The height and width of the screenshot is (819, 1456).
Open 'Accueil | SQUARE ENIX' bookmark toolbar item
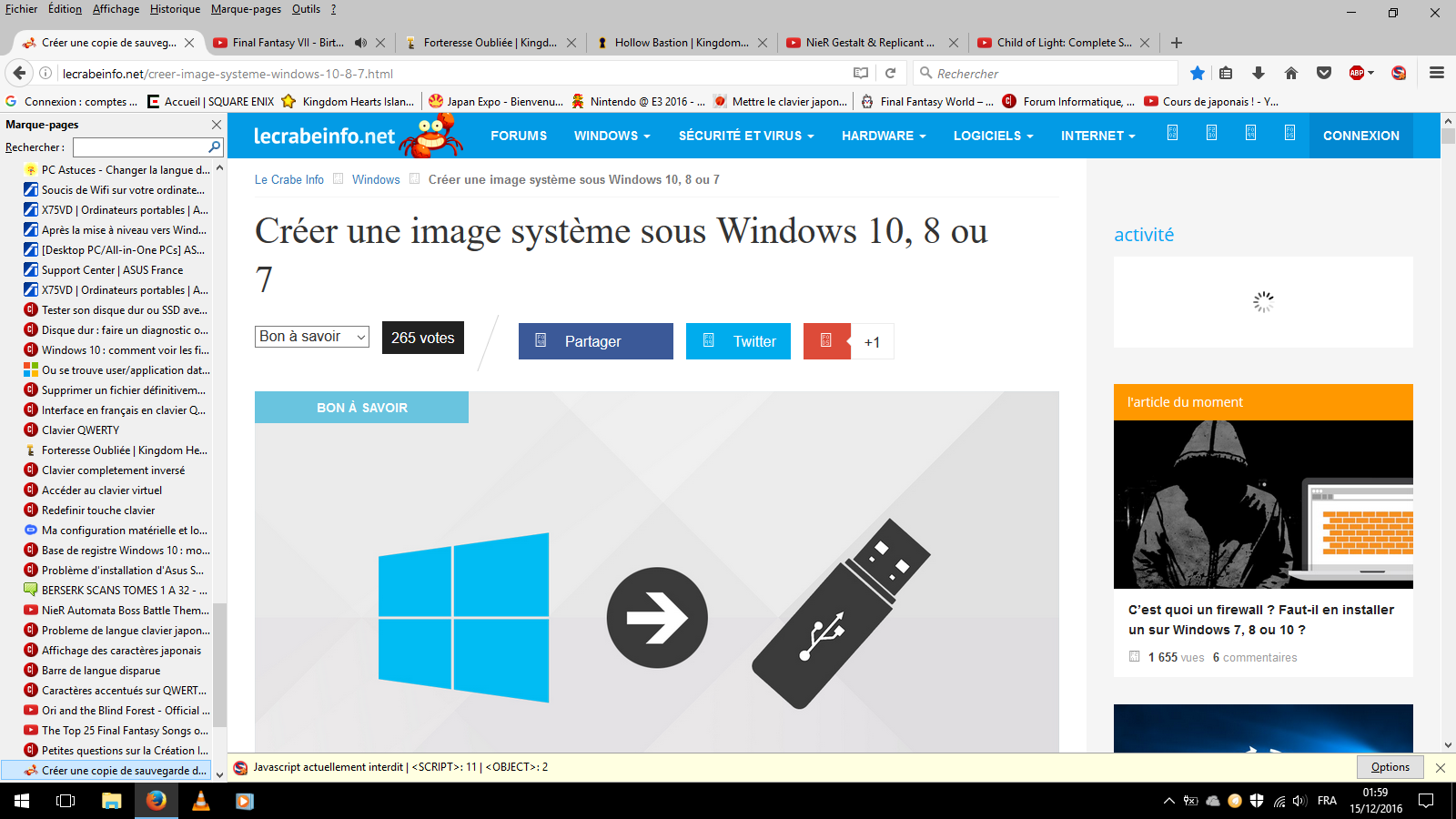pyautogui.click(x=210, y=102)
